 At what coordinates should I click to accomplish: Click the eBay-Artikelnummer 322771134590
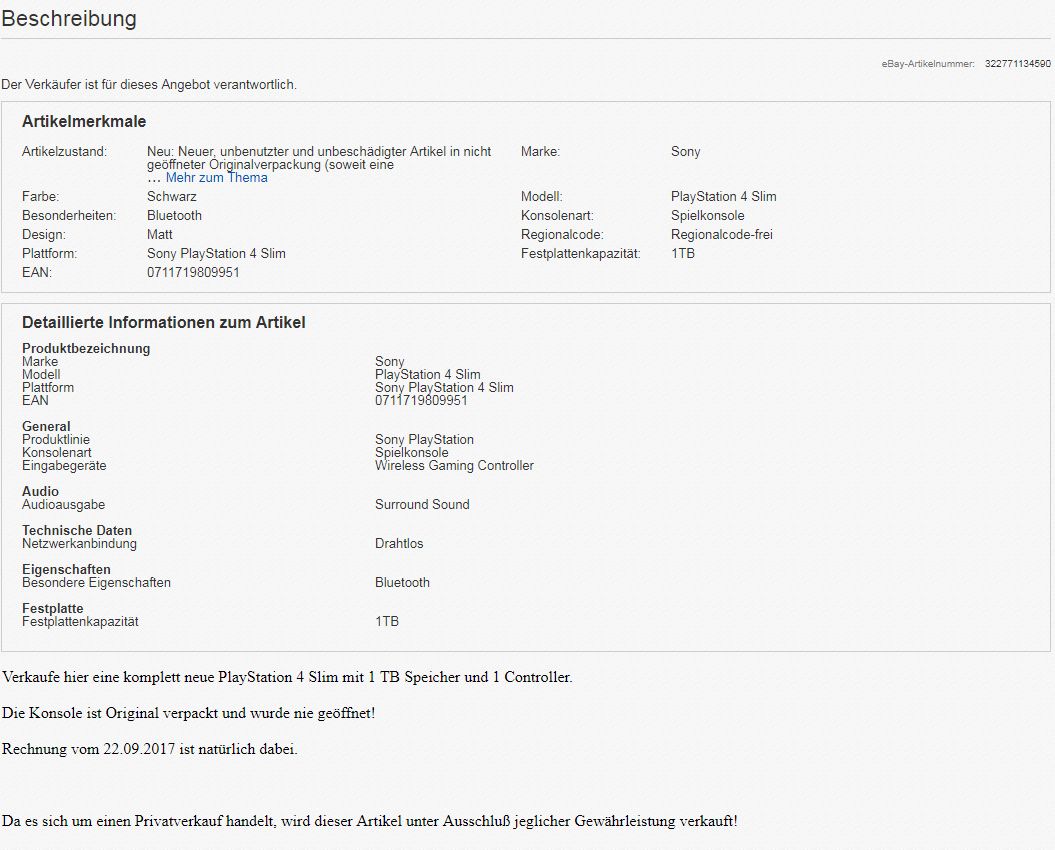1017,64
